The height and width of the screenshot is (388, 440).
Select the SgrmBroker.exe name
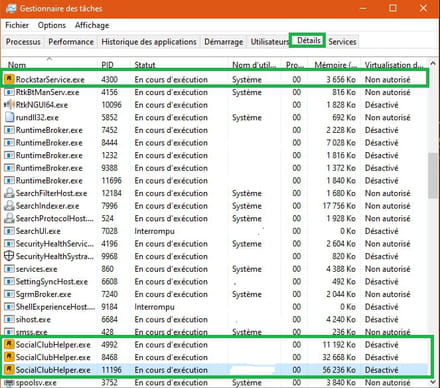(43, 294)
